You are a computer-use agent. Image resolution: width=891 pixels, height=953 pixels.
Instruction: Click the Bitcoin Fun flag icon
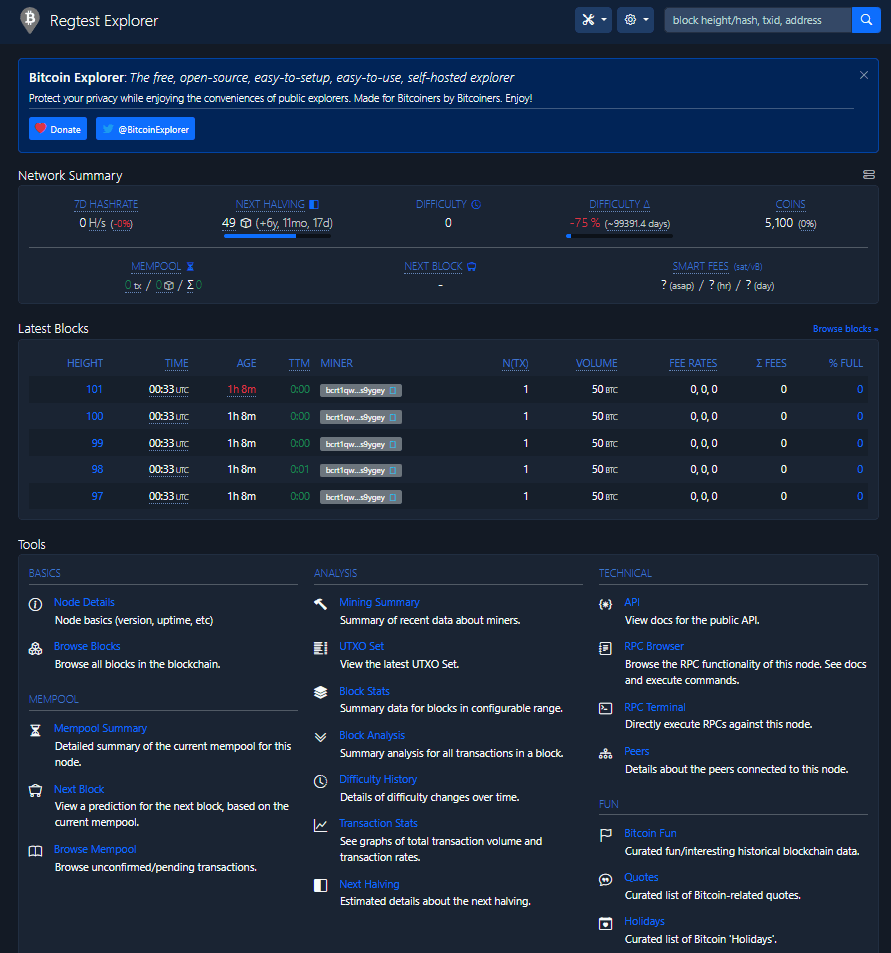(605, 834)
